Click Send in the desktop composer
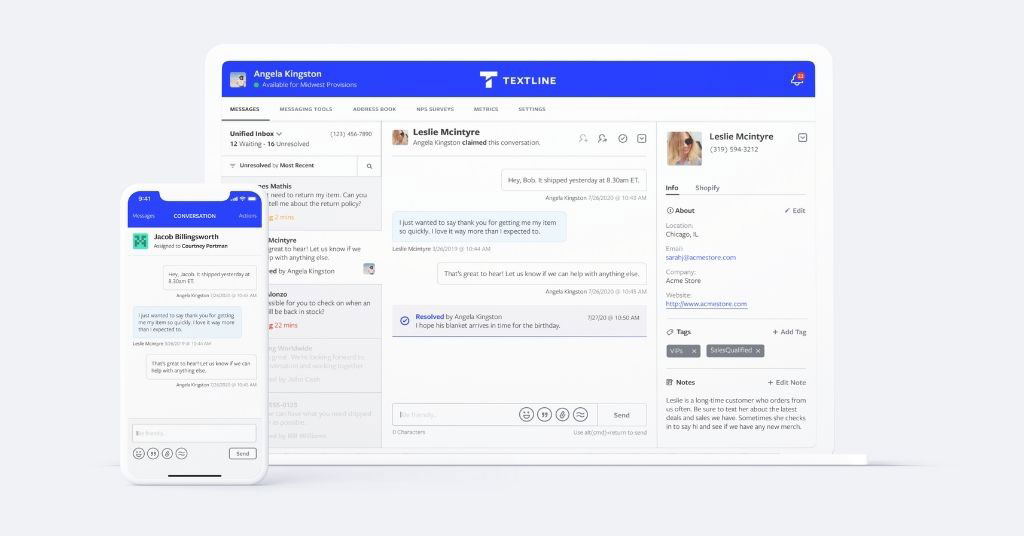Image resolution: width=1024 pixels, height=536 pixels. [x=622, y=415]
